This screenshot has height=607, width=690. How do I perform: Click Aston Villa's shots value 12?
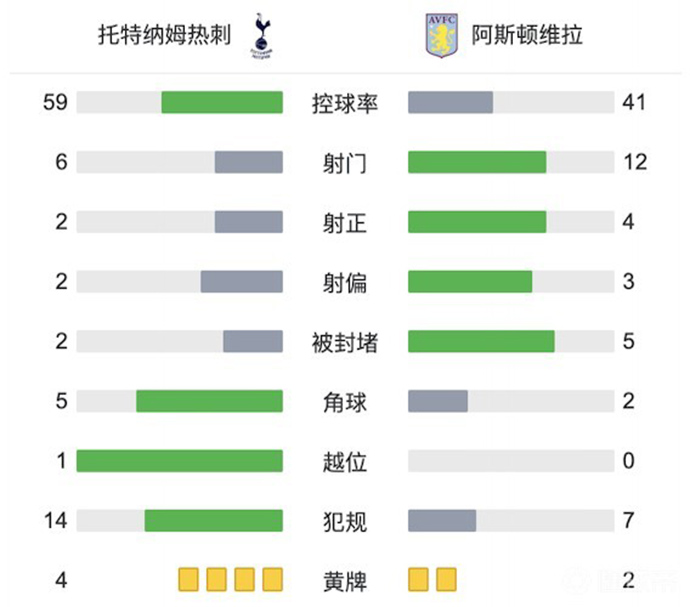pyautogui.click(x=634, y=162)
